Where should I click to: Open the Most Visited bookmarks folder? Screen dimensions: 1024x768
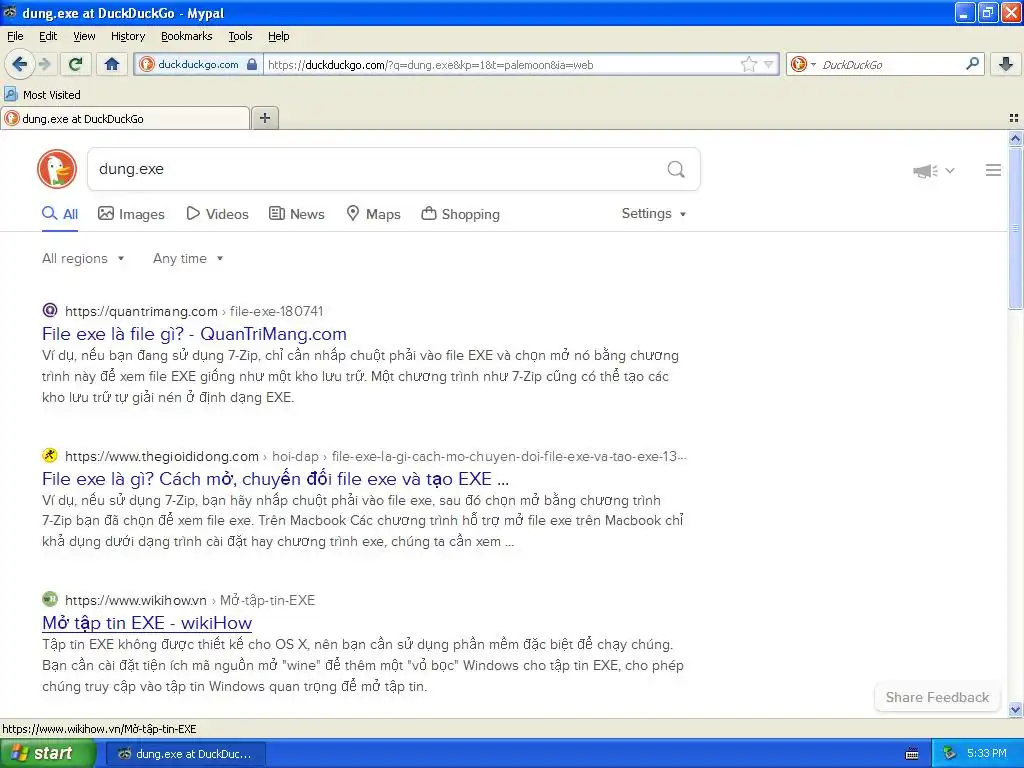[x=43, y=95]
